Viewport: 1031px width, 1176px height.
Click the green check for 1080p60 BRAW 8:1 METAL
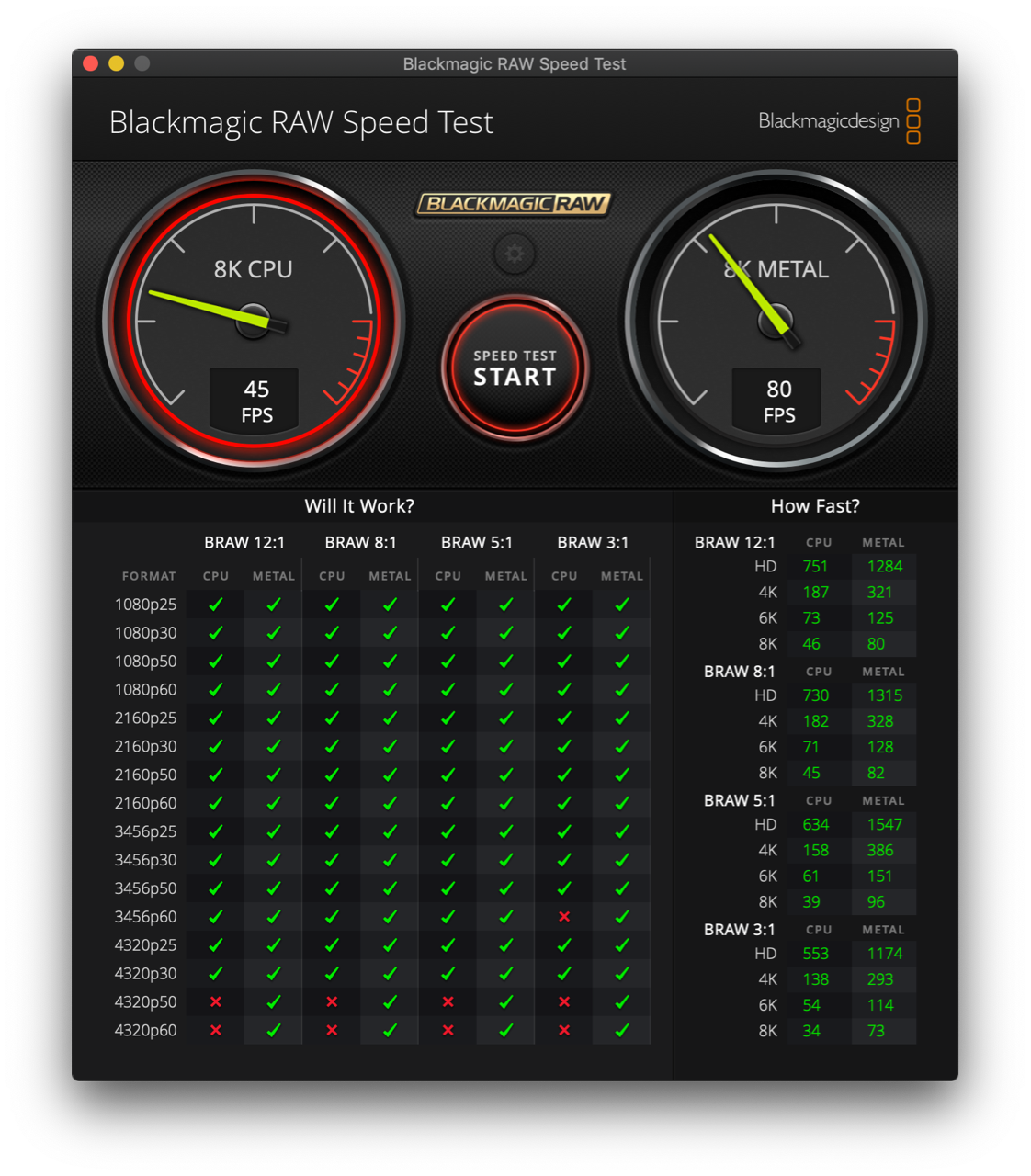390,690
